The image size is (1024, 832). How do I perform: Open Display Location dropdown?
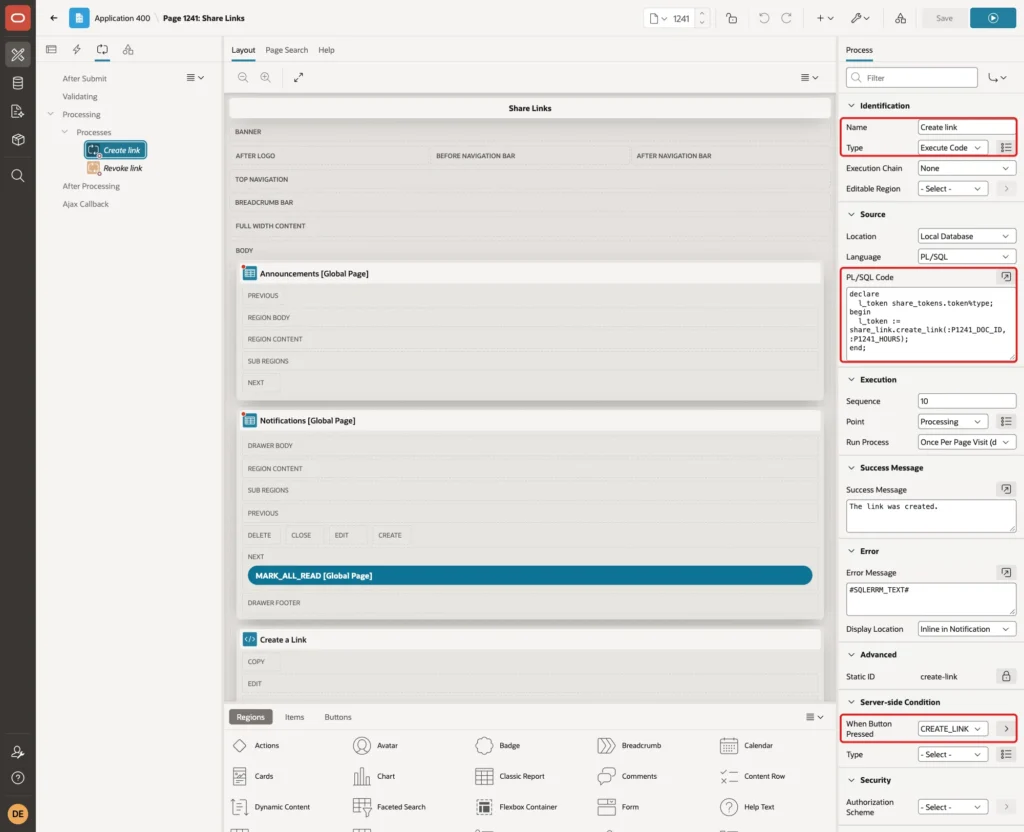967,629
